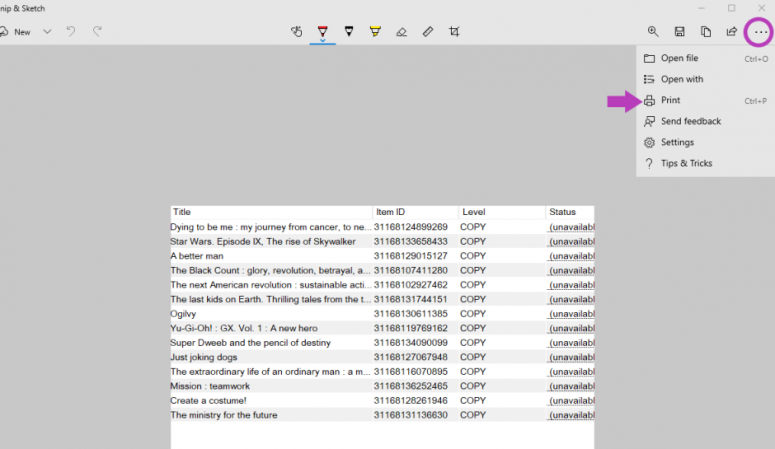Click 'Super Dweeb and the pencil of destiny'

[251, 343]
